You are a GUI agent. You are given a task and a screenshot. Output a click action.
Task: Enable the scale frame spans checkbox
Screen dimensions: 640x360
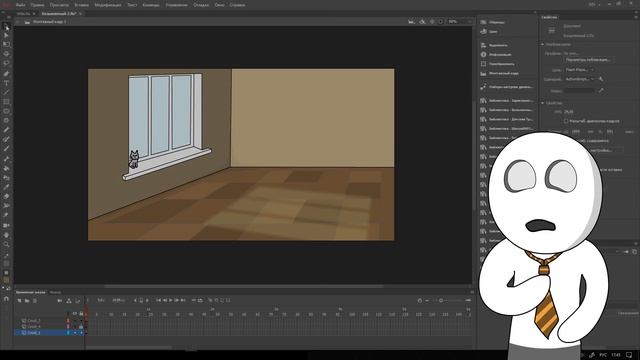tap(566, 121)
